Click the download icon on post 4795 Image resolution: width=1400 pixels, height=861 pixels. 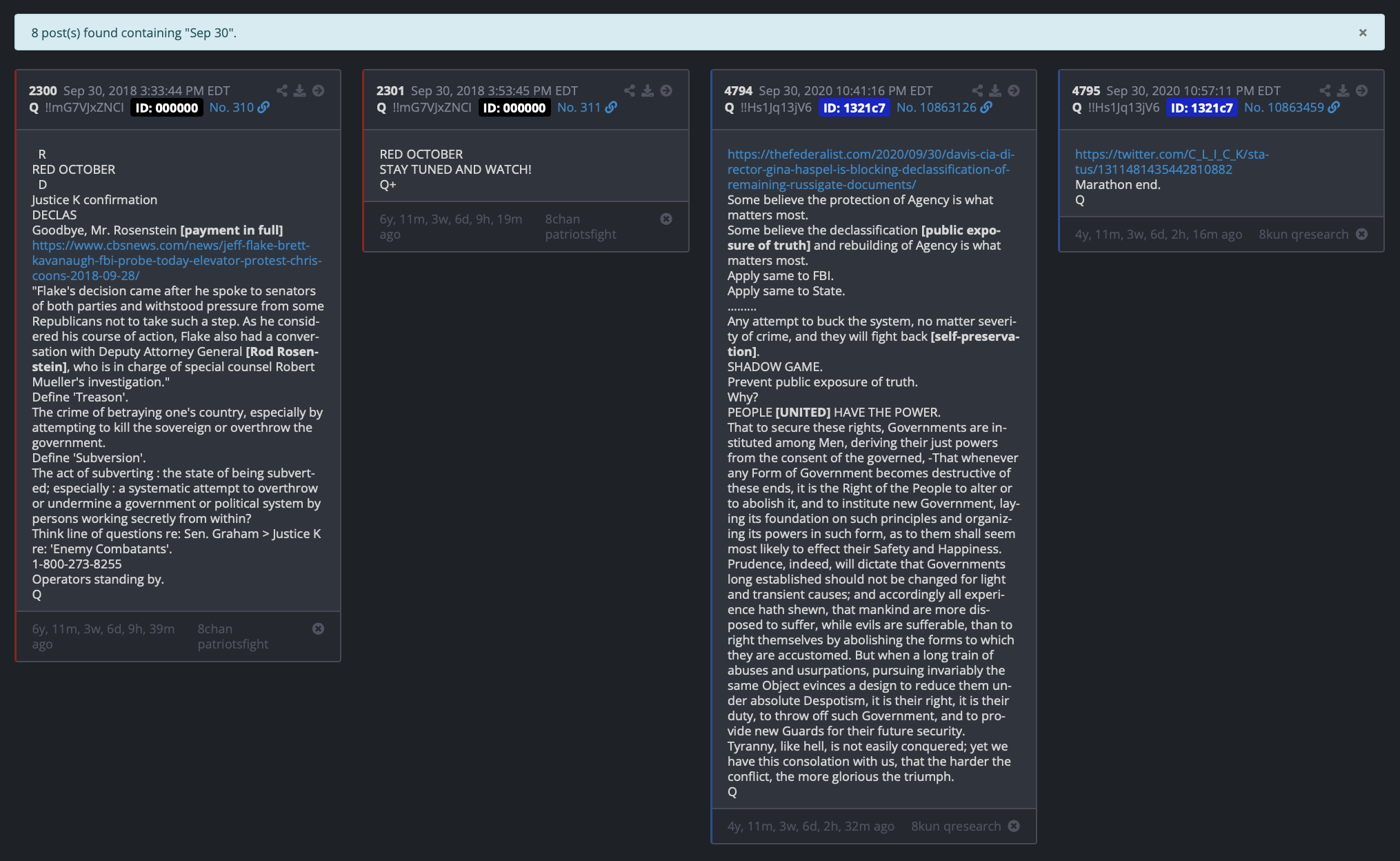1343,90
